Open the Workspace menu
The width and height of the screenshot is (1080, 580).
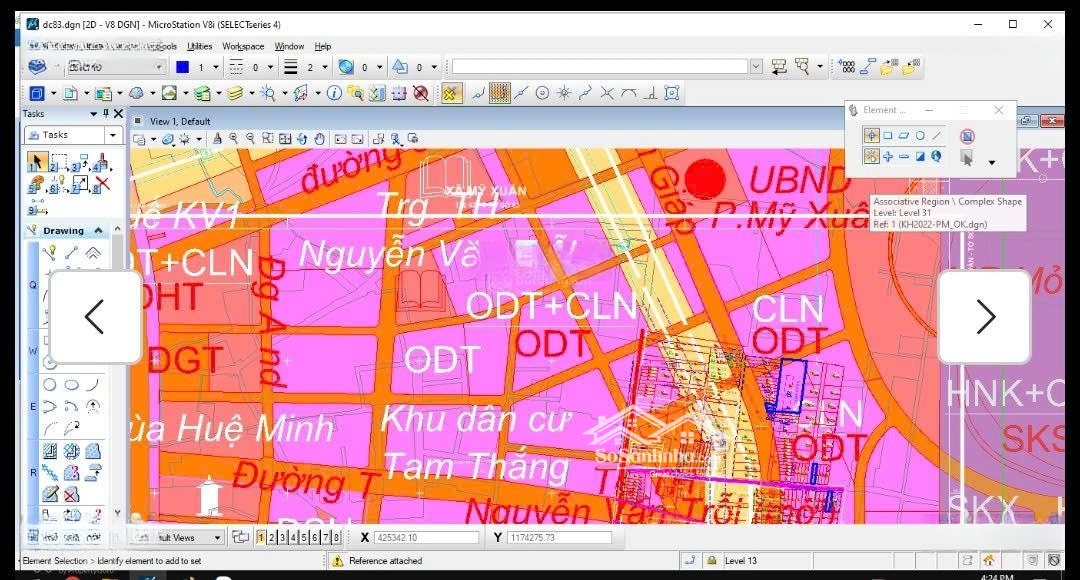(243, 46)
